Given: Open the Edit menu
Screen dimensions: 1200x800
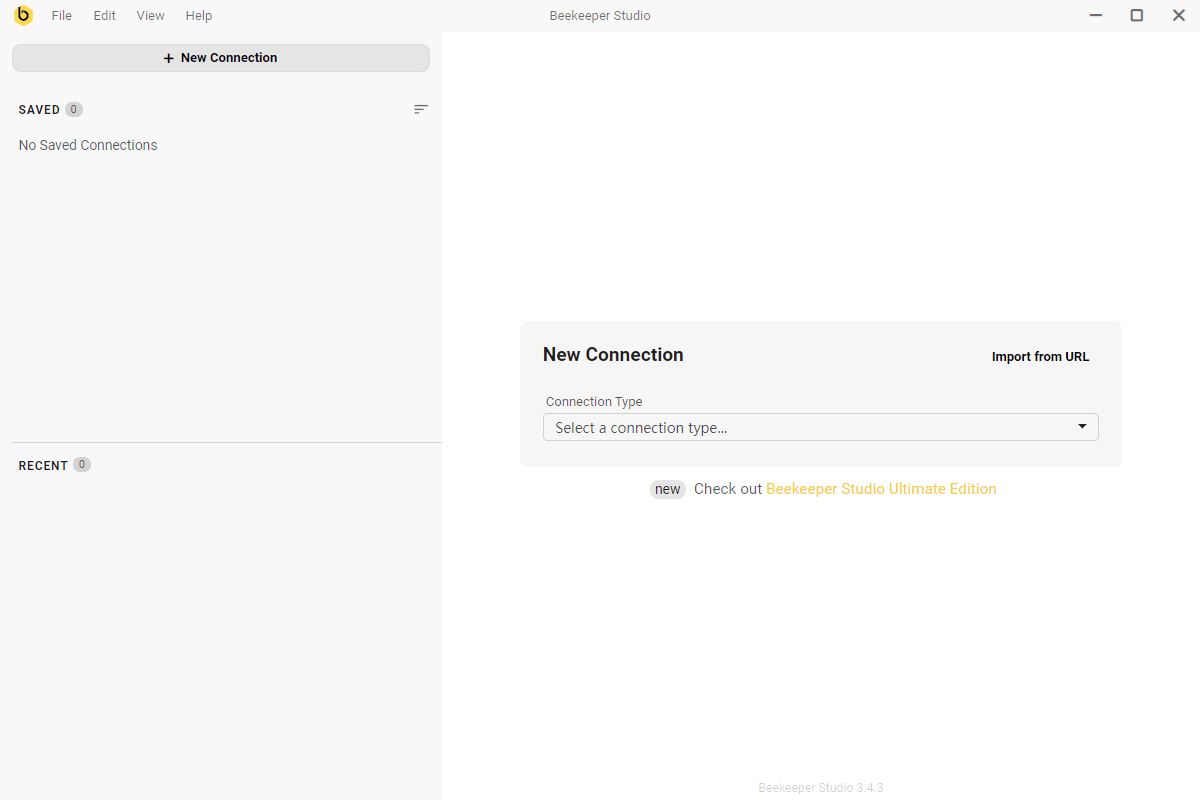Looking at the screenshot, I should coord(105,15).
